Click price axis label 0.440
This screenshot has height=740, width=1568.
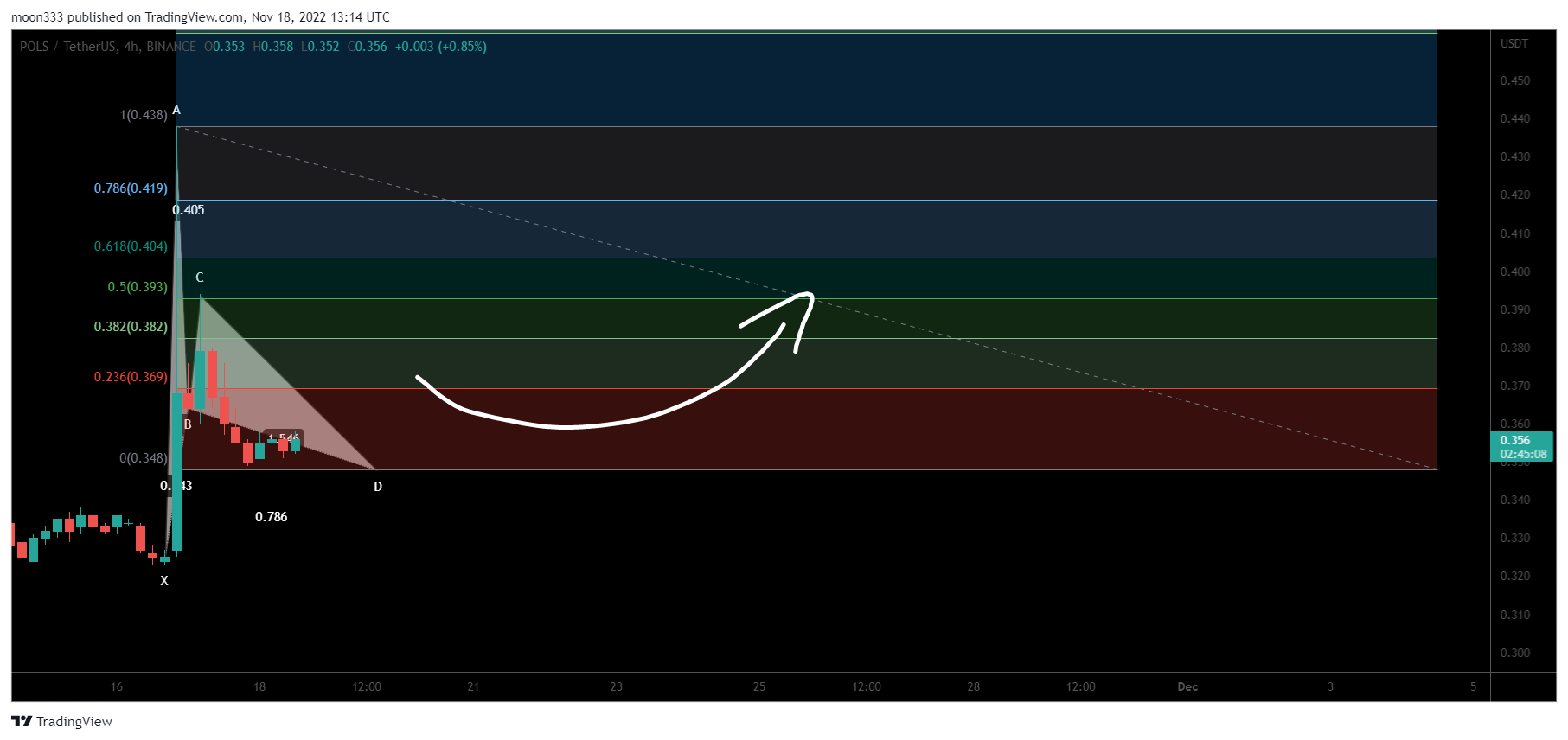click(1515, 118)
